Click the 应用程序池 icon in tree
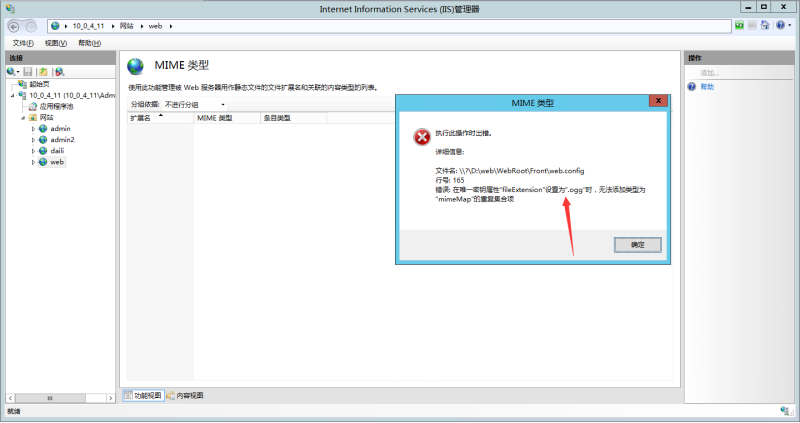The width and height of the screenshot is (800, 423). coord(33,107)
